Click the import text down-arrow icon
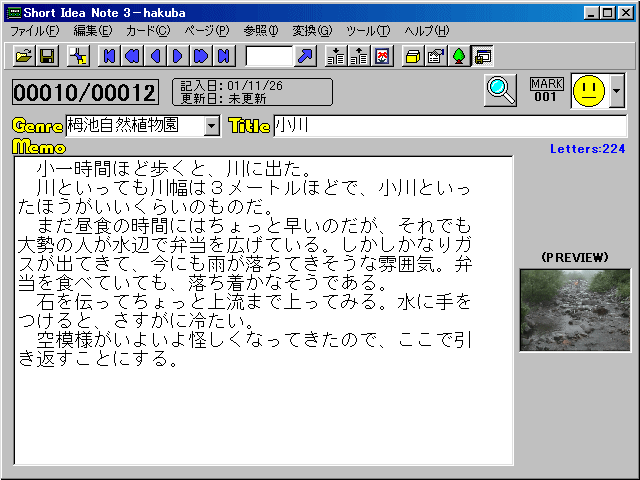The width and height of the screenshot is (640, 480). click(336, 56)
